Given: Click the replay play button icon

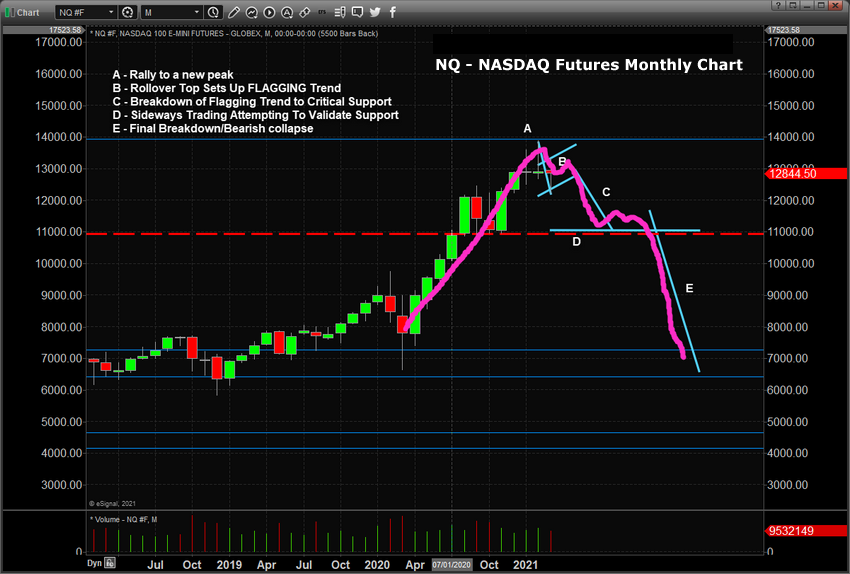Looking at the screenshot, I should coord(269,12).
